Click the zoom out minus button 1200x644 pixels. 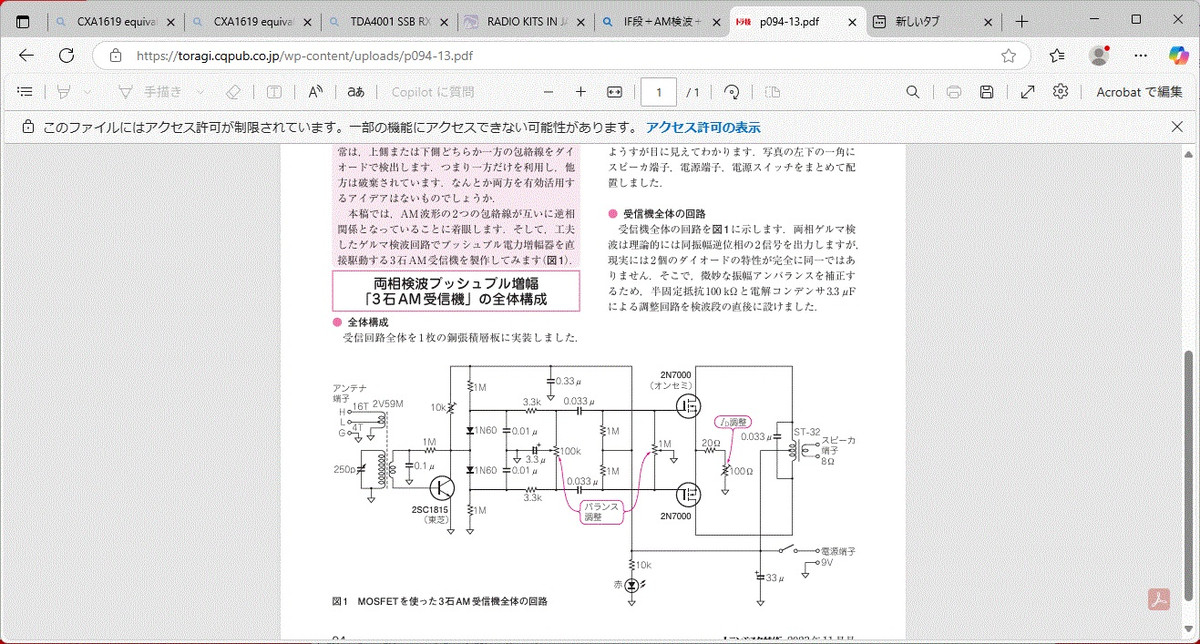(548, 92)
